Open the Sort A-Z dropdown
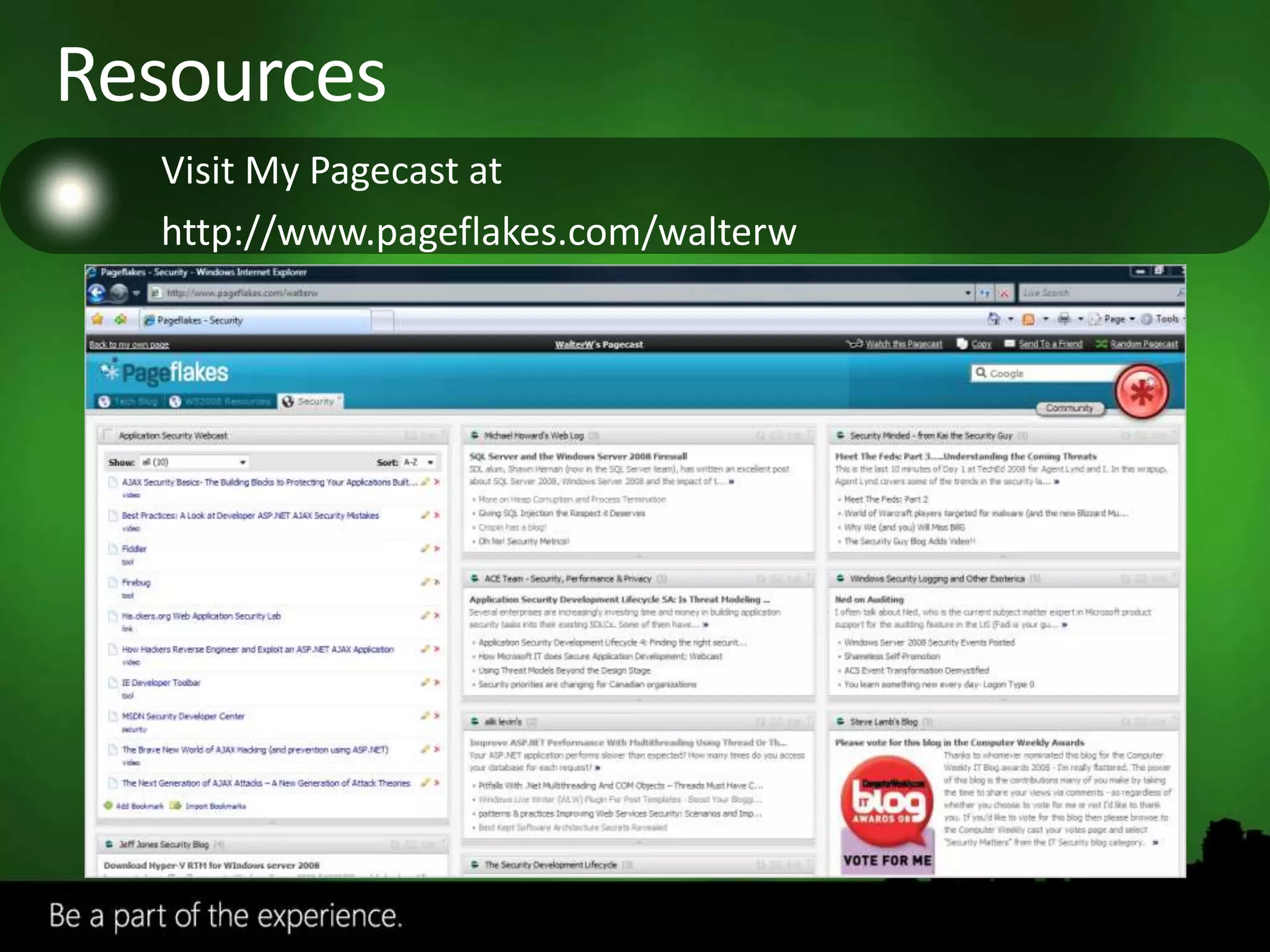 pyautogui.click(x=419, y=462)
